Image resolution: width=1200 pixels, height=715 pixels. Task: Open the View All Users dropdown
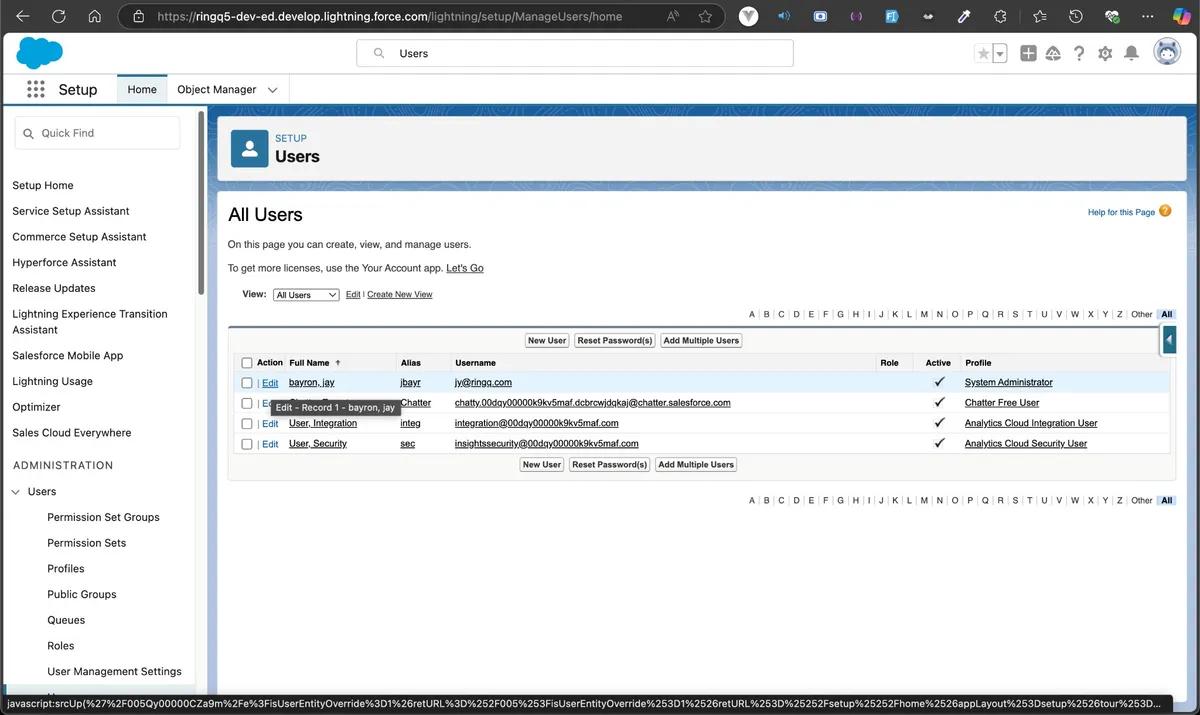(x=306, y=295)
